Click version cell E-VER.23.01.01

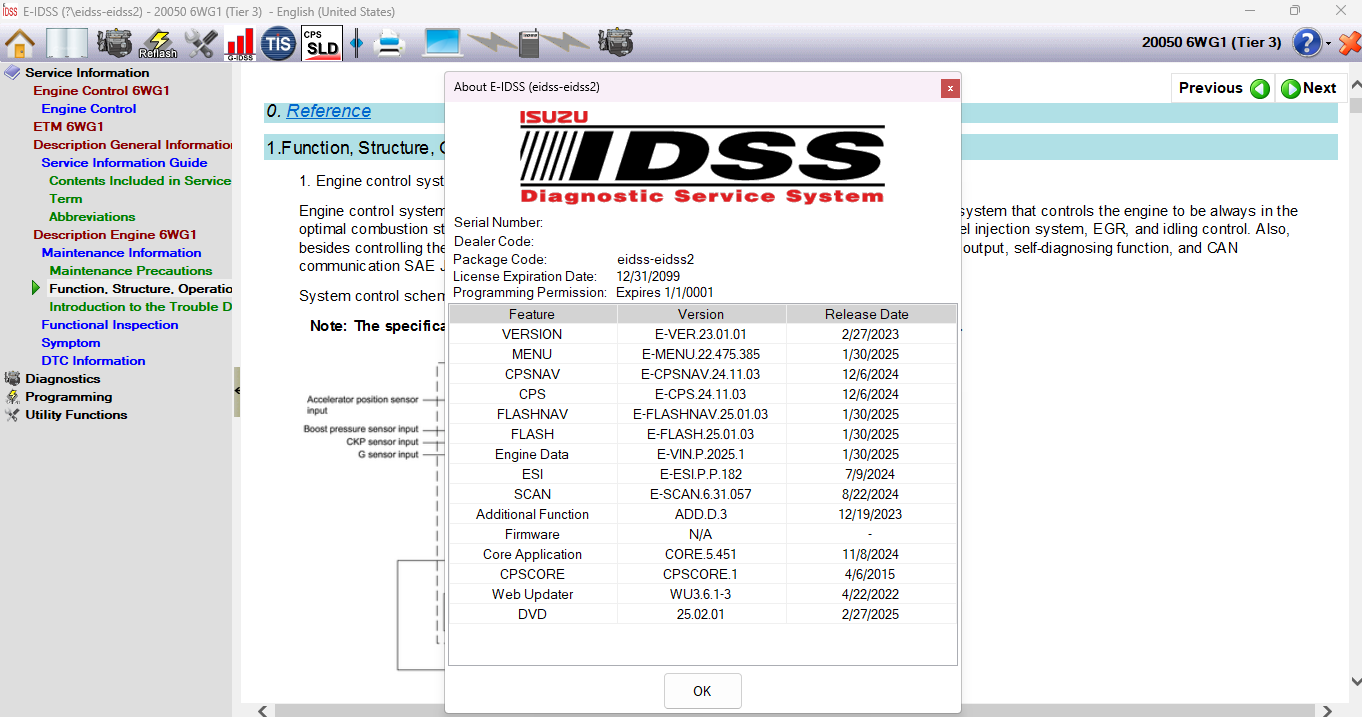pos(701,334)
